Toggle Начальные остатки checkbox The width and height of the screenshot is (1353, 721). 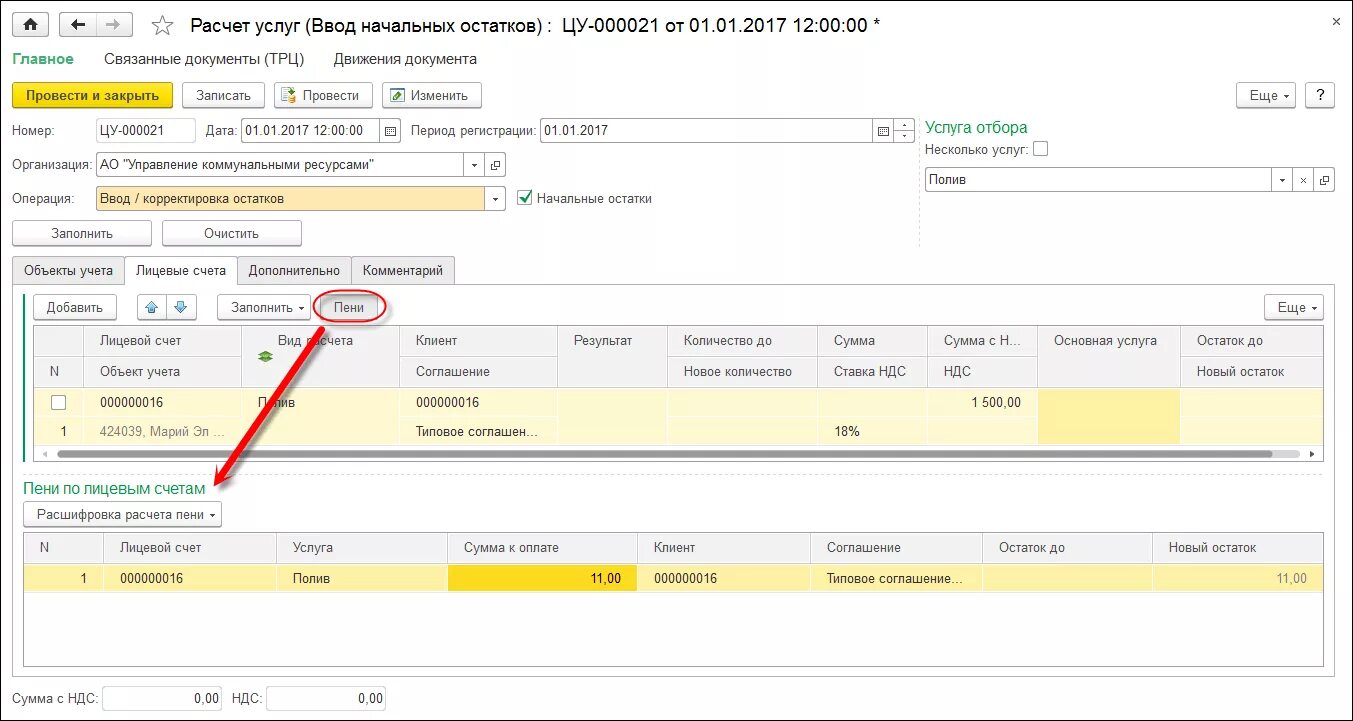coord(524,198)
